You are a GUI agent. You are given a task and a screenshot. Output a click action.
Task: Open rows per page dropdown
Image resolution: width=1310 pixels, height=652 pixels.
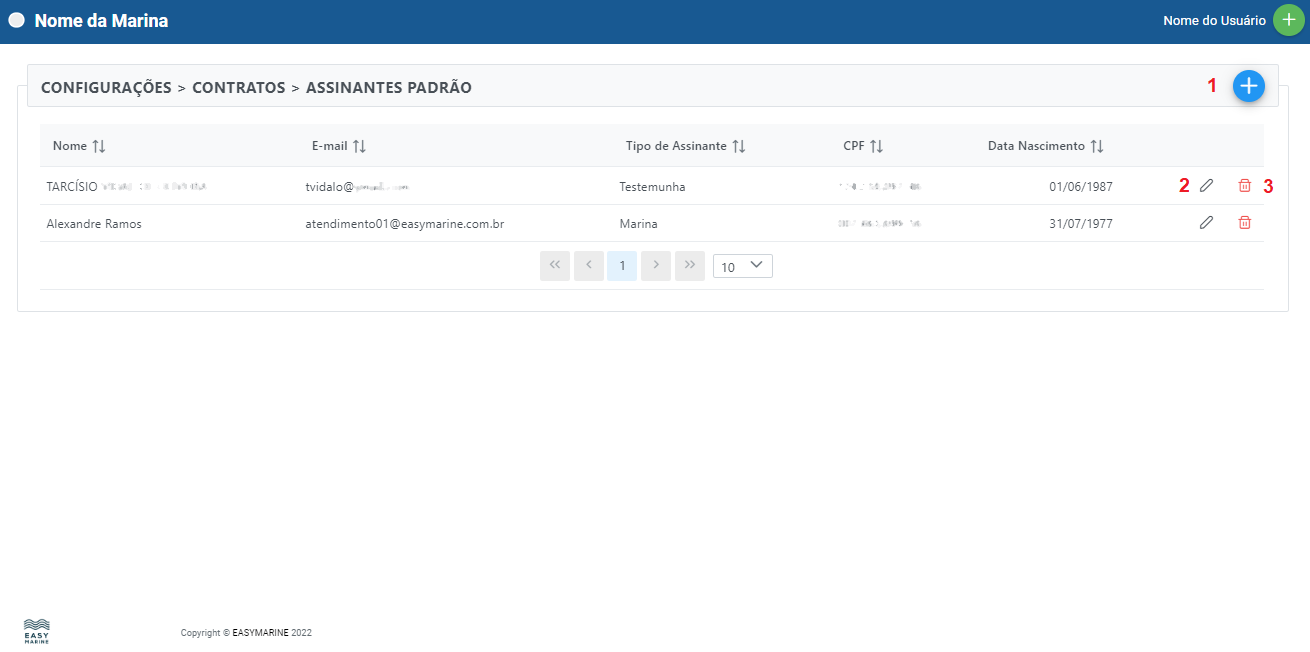742,266
